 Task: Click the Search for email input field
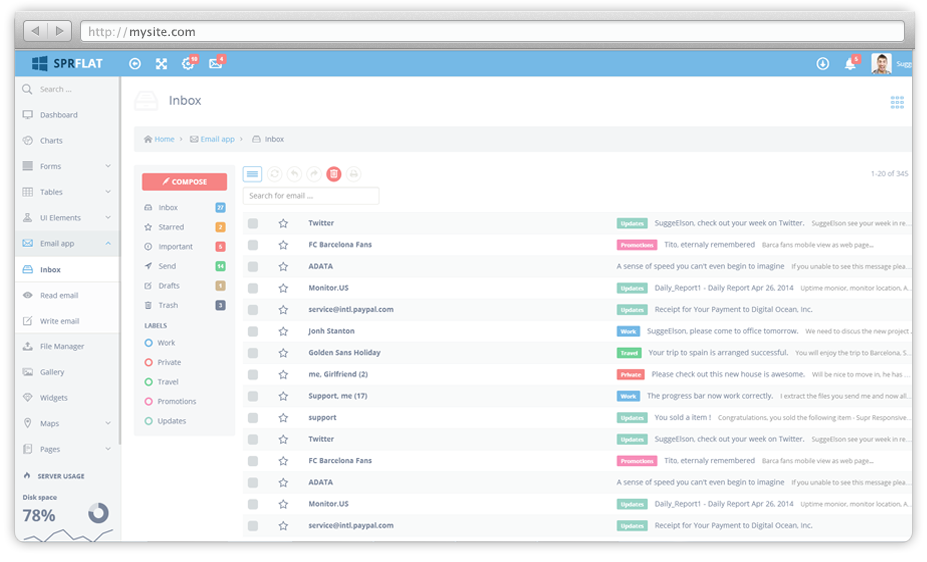[311, 196]
